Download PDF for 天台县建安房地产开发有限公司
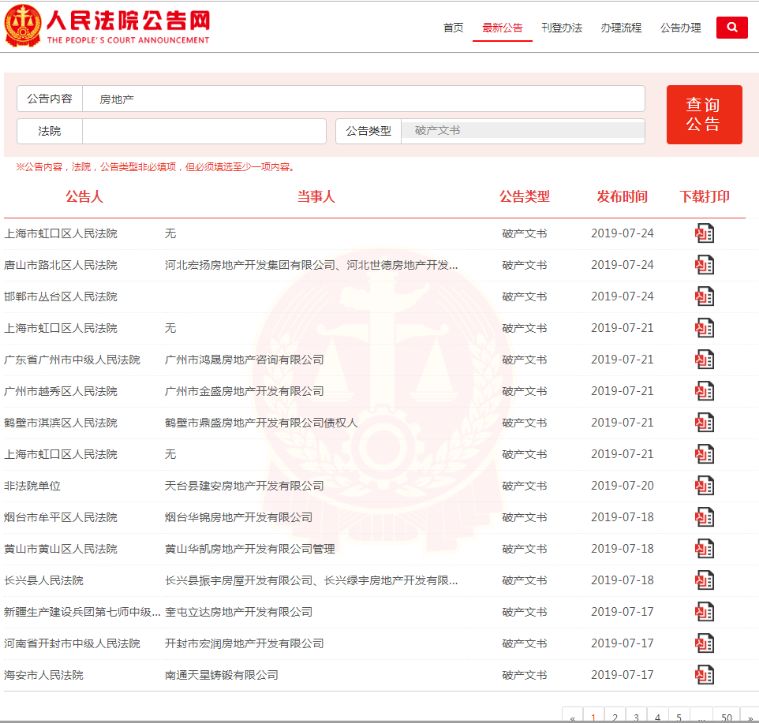The height and width of the screenshot is (724, 759). click(705, 486)
